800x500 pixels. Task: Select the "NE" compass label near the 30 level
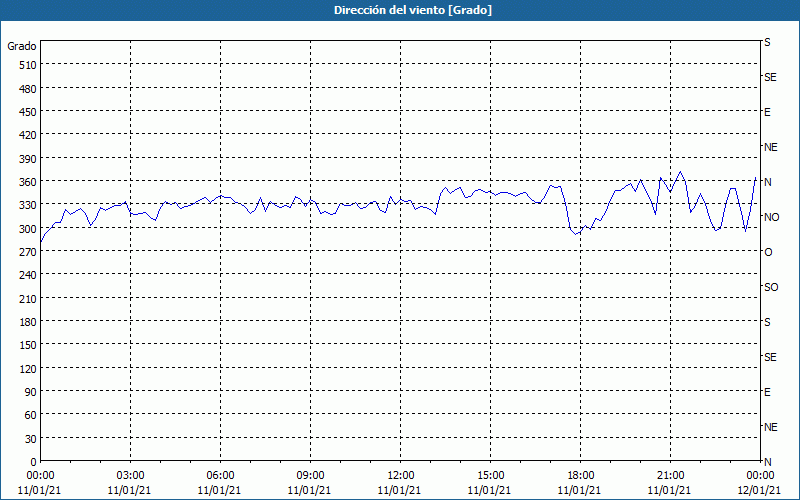[771, 427]
